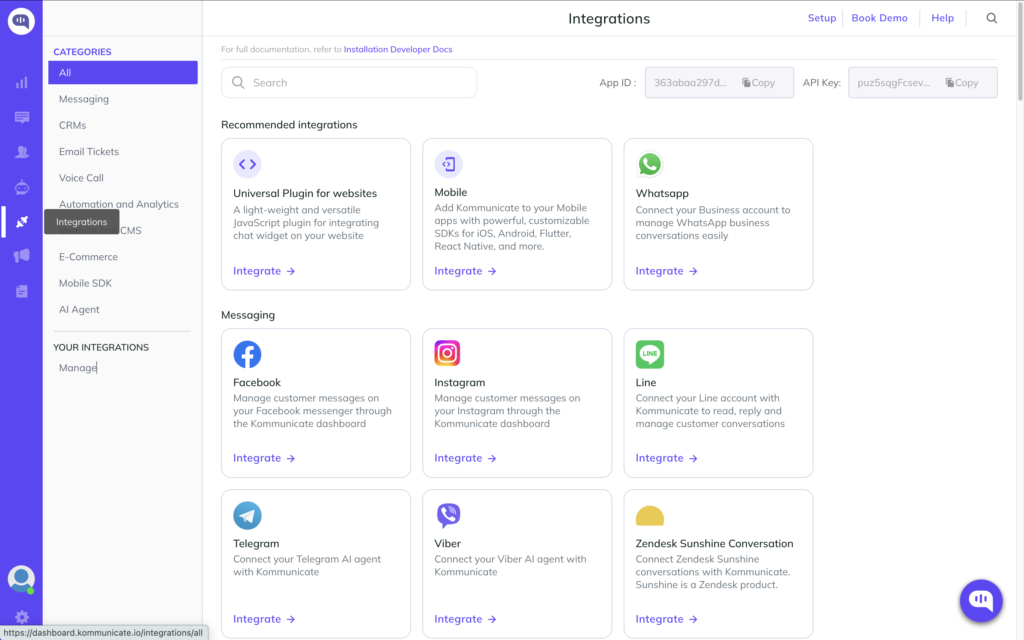Viewport: 1024px width, 640px height.
Task: Click the Kommunicate logo at the top left
Action: point(21,20)
